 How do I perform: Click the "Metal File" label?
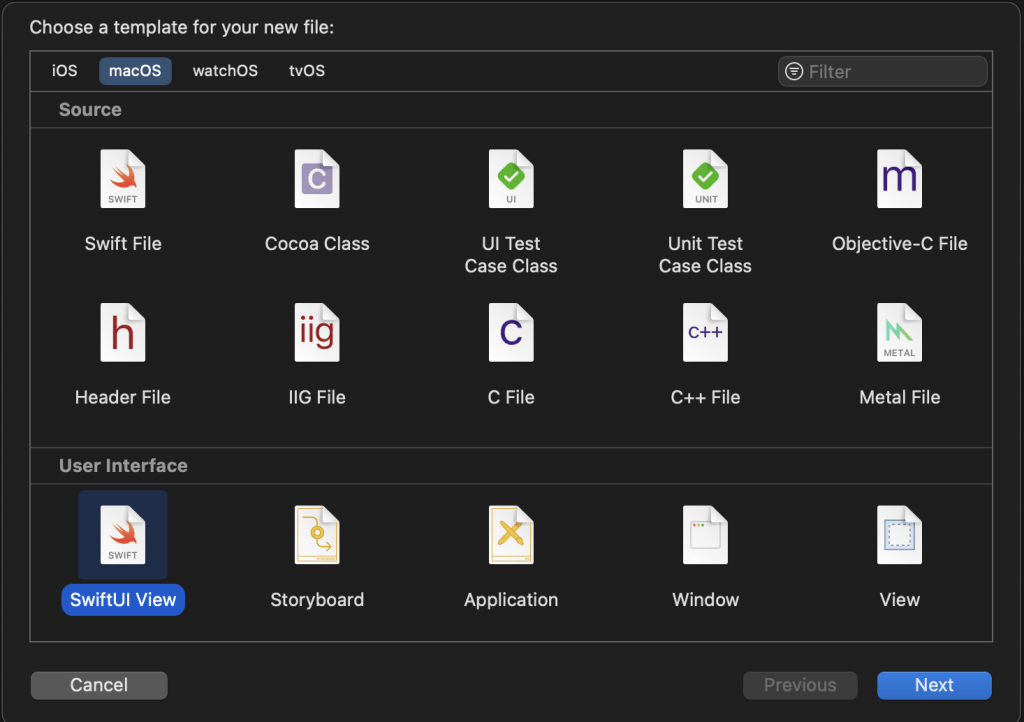tap(899, 397)
